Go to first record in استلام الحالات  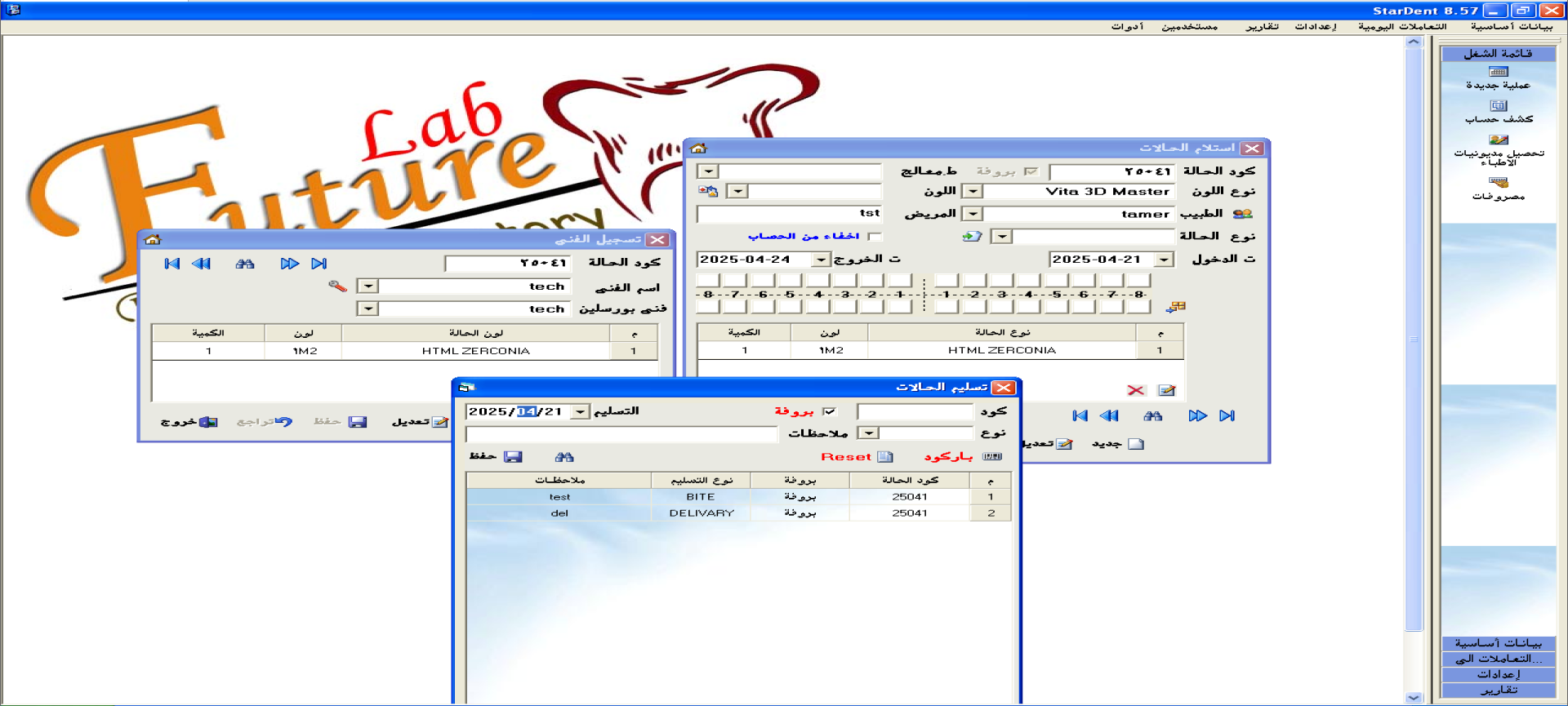(x=1080, y=415)
